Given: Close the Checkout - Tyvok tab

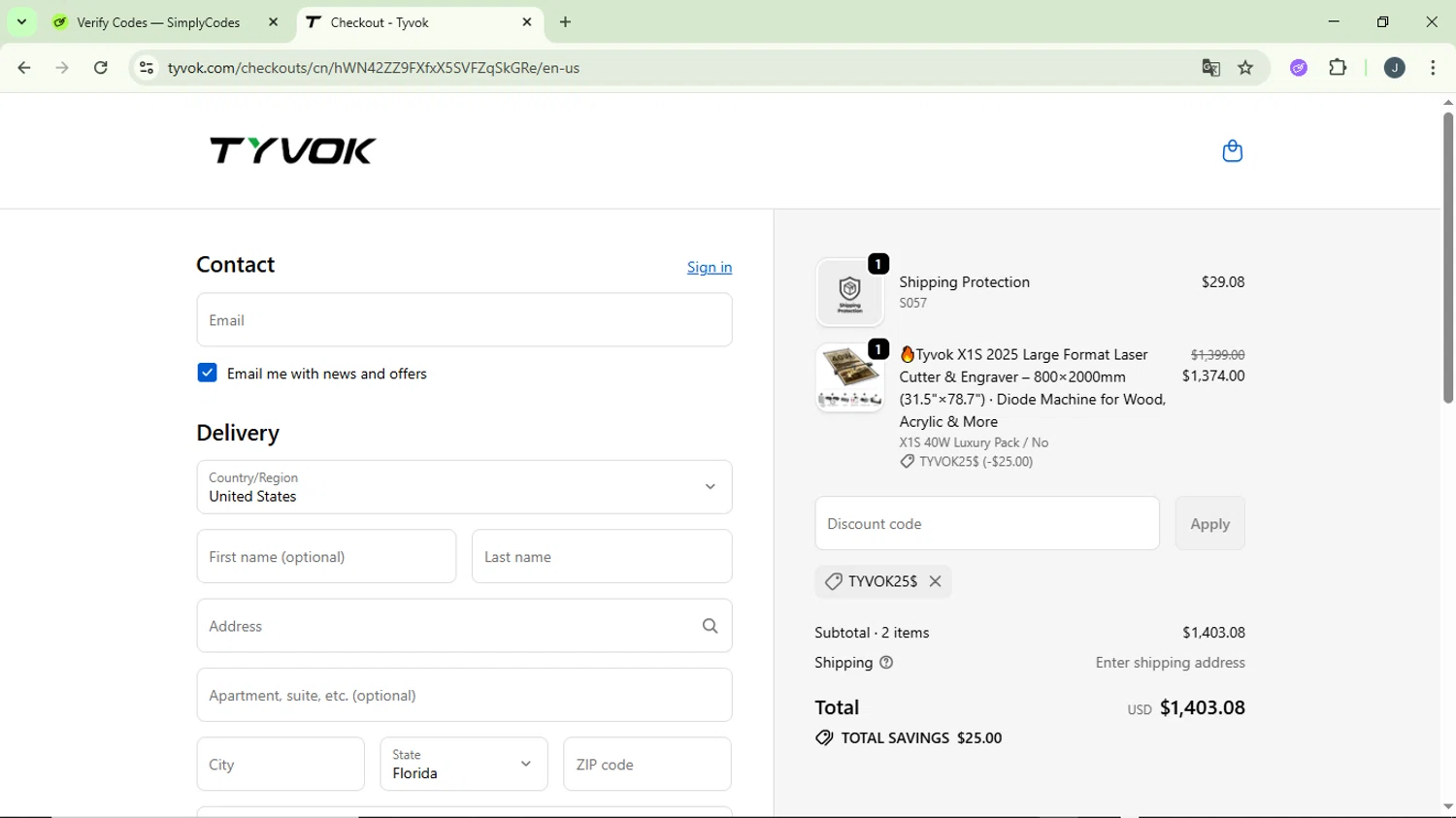Looking at the screenshot, I should tap(527, 22).
